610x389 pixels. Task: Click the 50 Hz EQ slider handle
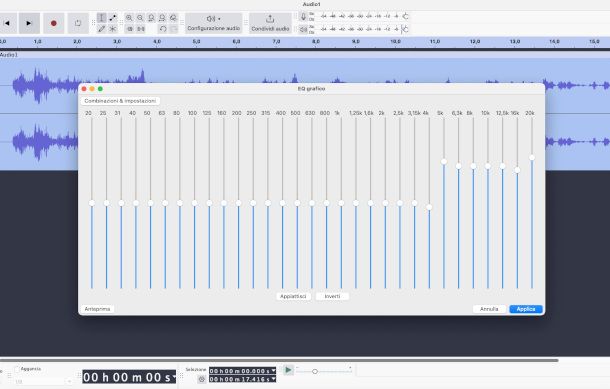click(151, 203)
